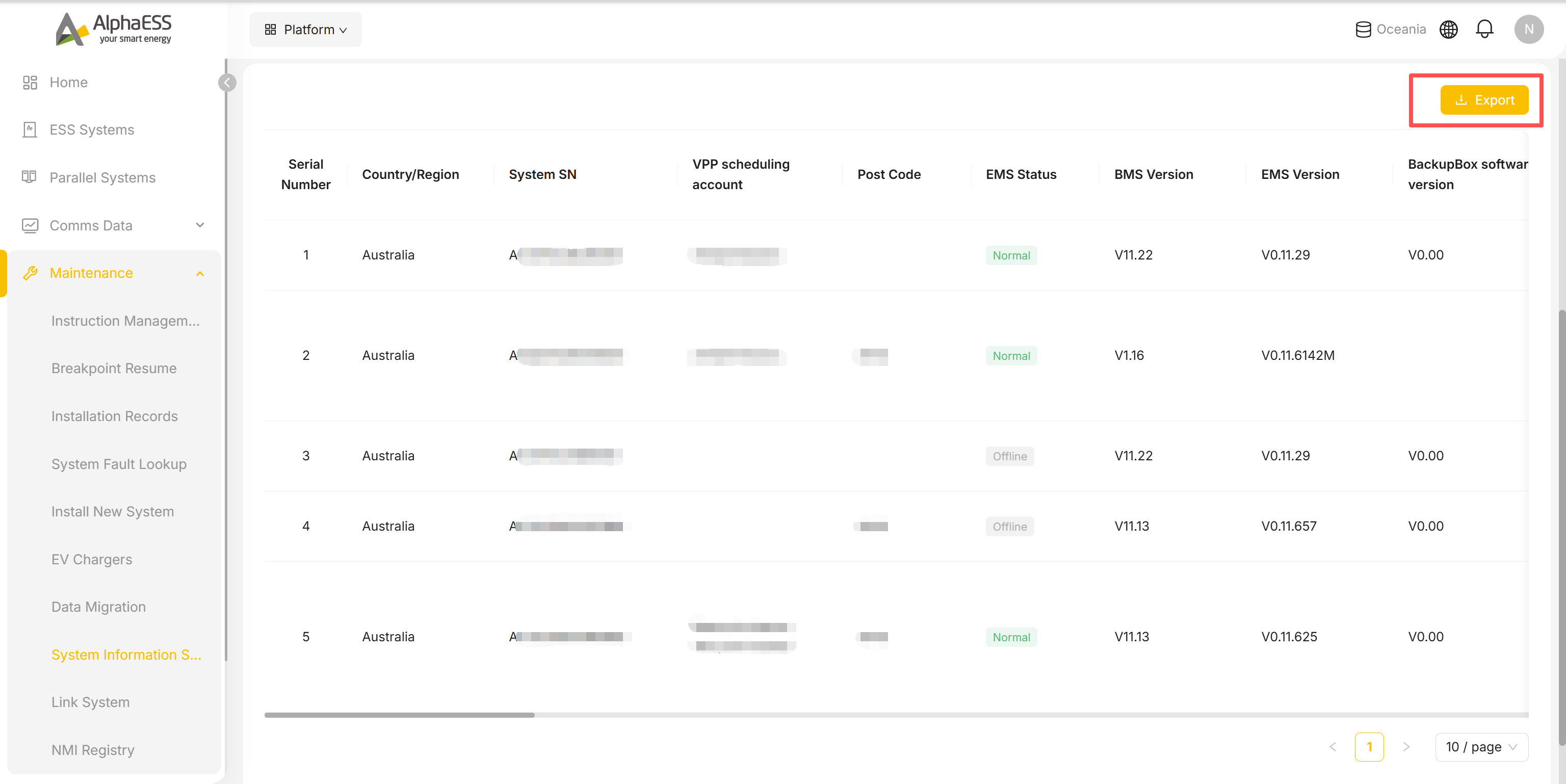
Task: Collapse the sidebar with the arrow handle
Action: pyautogui.click(x=227, y=83)
